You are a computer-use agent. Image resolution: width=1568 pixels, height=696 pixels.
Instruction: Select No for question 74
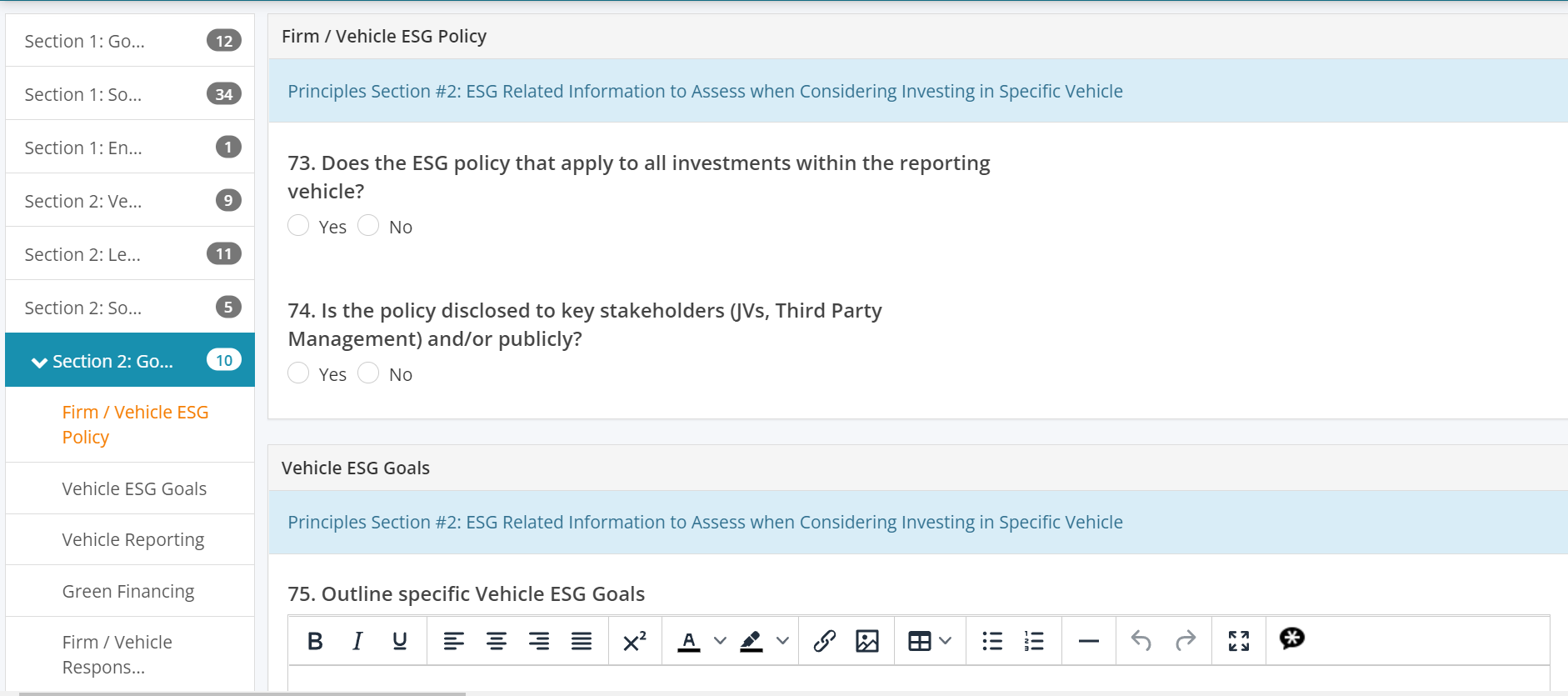click(x=368, y=373)
